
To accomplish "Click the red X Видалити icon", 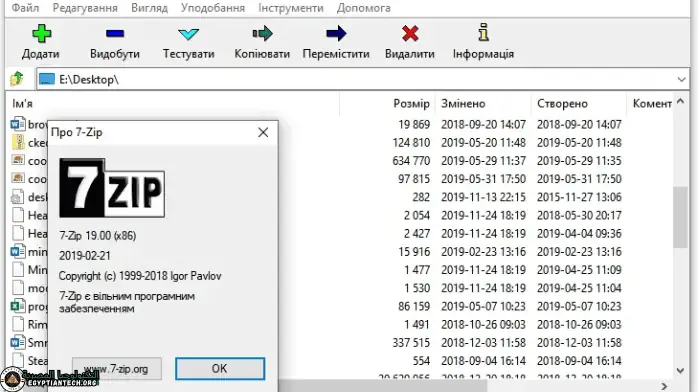I will tap(410, 33).
